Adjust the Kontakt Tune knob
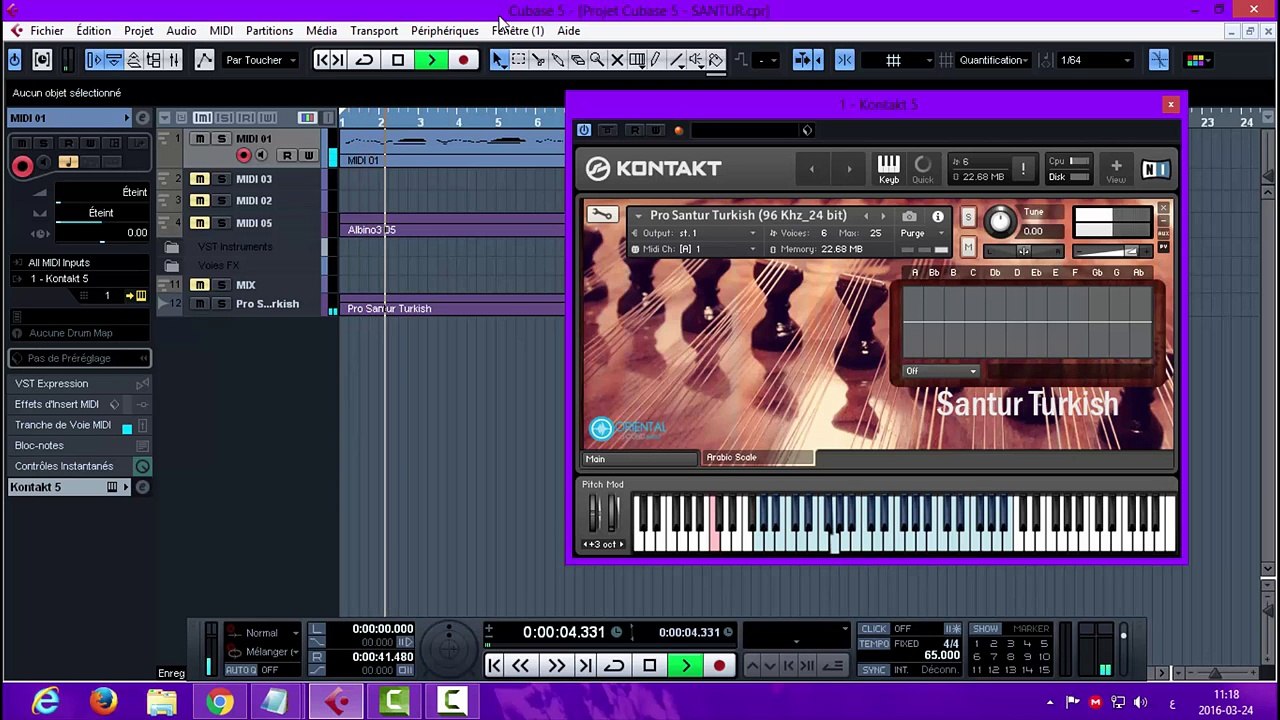 click(1000, 221)
